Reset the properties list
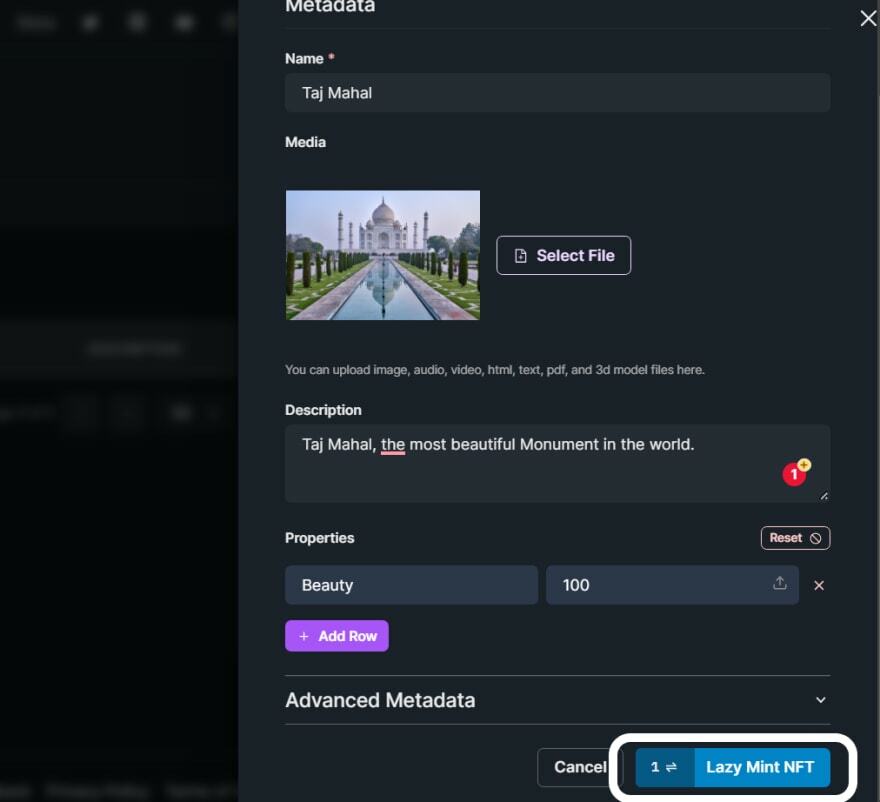This screenshot has height=802, width=880. pos(795,538)
